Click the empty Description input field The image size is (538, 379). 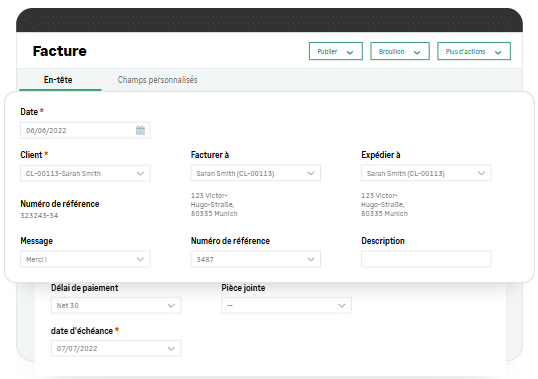426,259
